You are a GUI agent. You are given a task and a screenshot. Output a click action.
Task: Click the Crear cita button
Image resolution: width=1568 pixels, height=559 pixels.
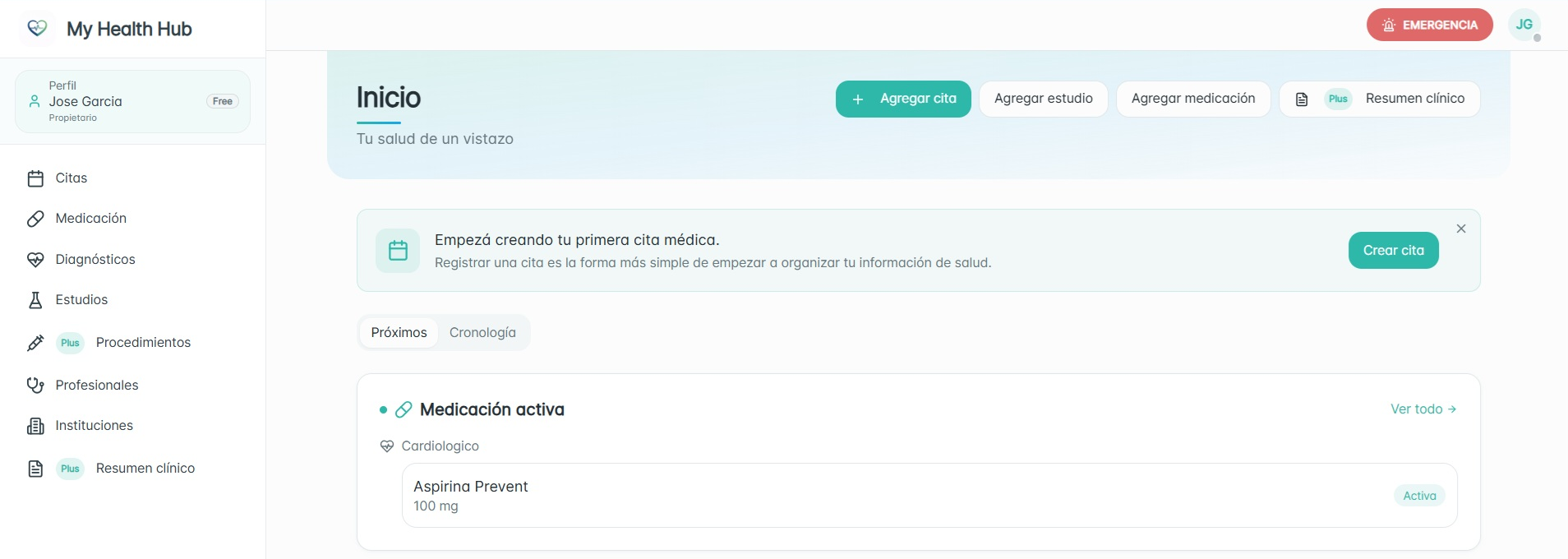[1393, 251]
